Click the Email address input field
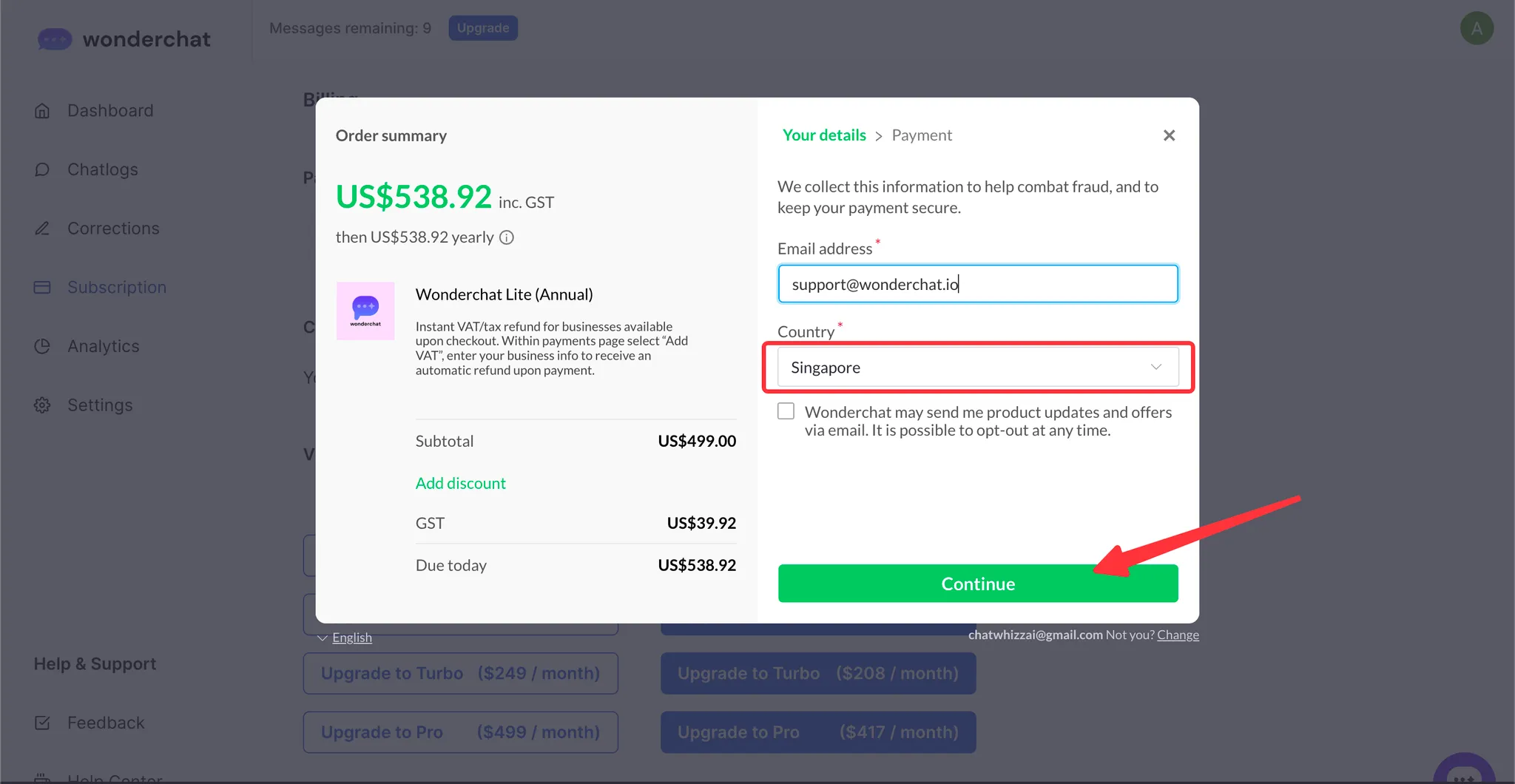 pyautogui.click(x=977, y=284)
